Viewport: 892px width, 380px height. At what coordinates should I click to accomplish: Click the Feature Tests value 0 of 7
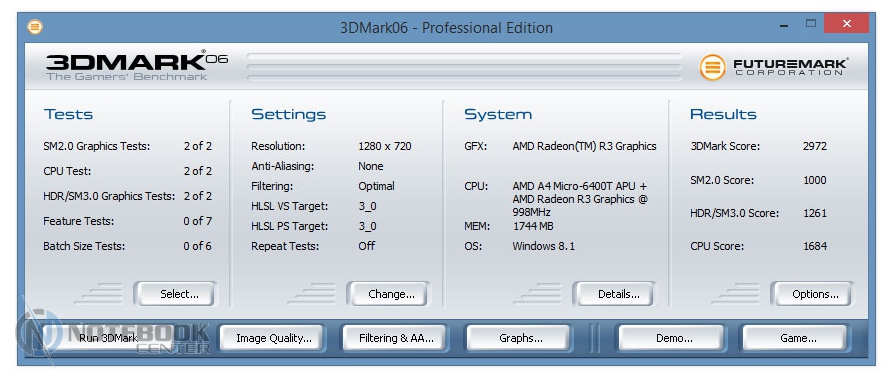coord(197,221)
